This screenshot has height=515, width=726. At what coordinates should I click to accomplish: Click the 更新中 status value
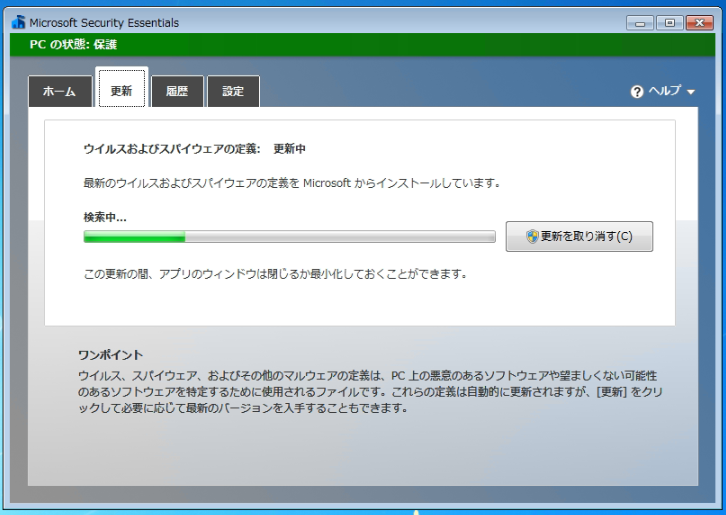(289, 149)
